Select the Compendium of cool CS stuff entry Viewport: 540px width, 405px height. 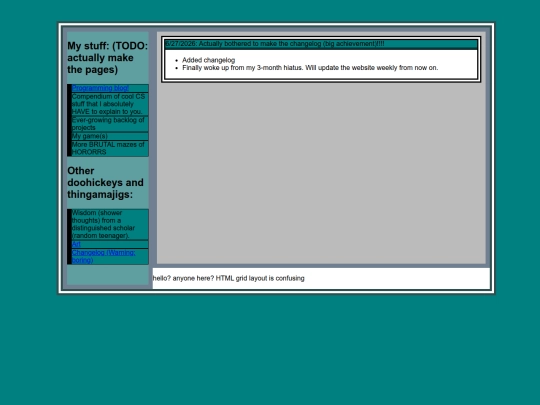coord(110,104)
